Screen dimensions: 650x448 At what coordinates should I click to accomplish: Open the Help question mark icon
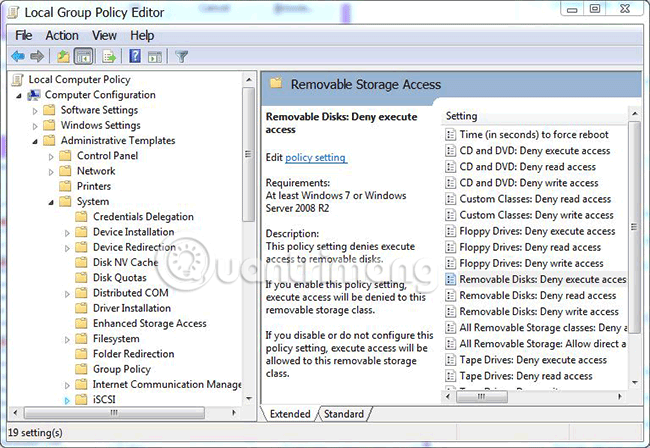point(135,56)
